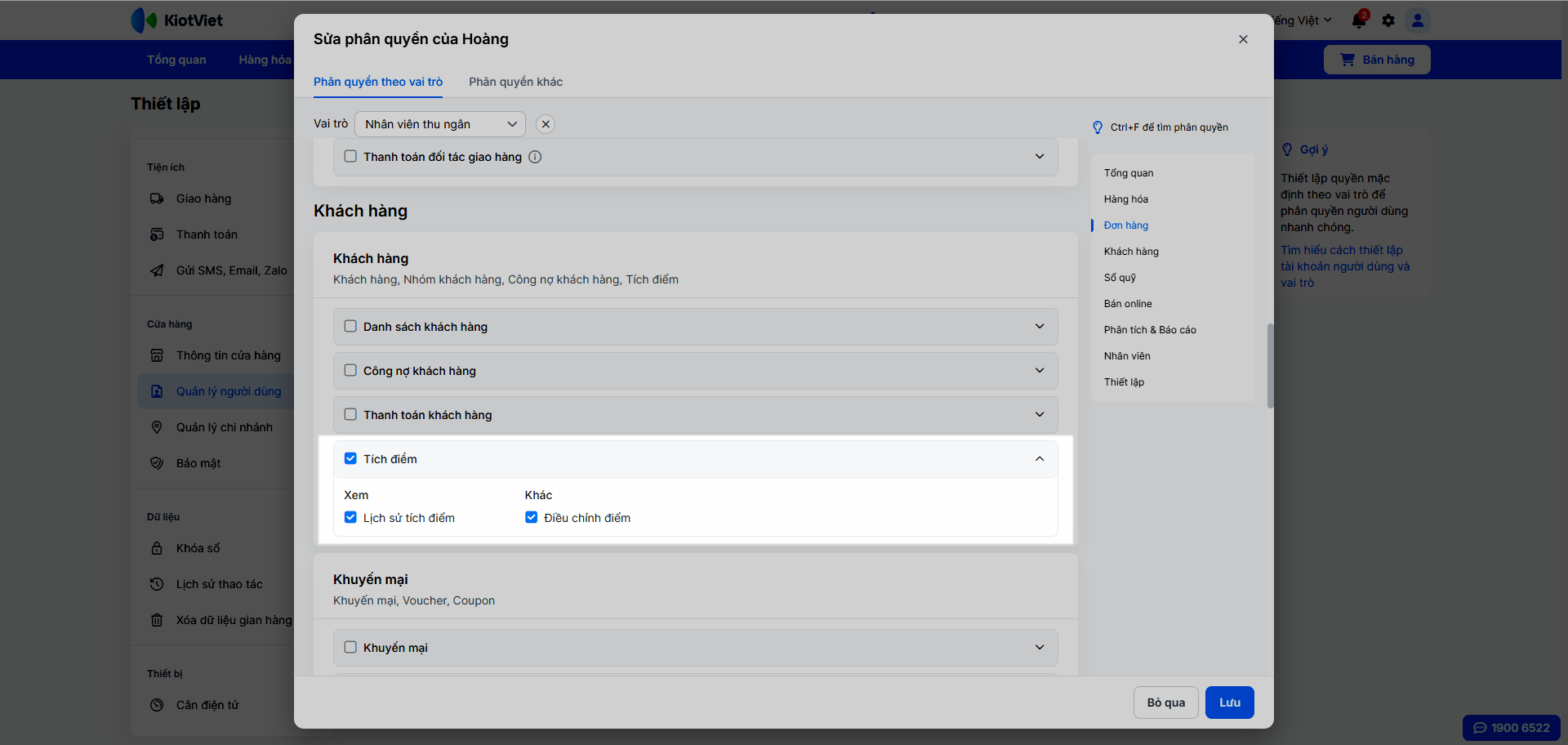Enable the Danh sách khách hàng checkbox
The image size is (1568, 745).
[350, 327]
